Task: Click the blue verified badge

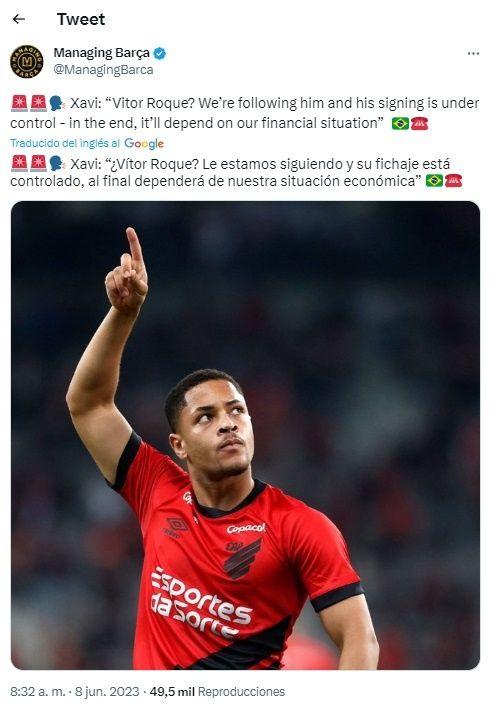Action: pyautogui.click(x=160, y=53)
